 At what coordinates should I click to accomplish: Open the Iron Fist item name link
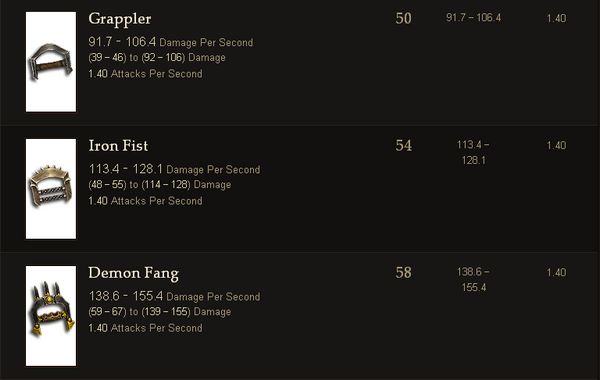click(x=118, y=146)
